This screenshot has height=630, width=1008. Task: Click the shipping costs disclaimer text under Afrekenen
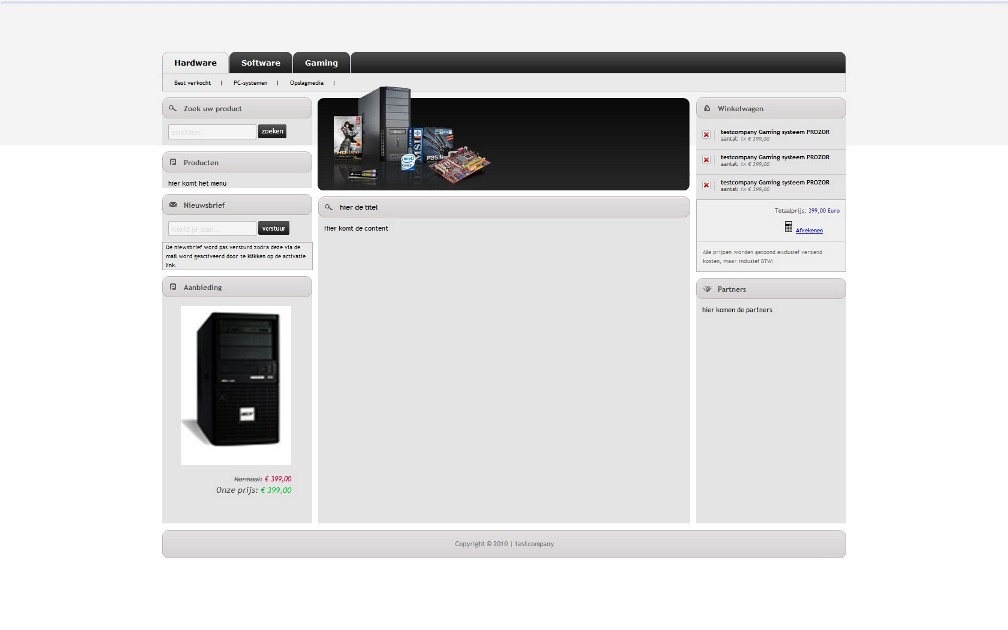coord(762,256)
